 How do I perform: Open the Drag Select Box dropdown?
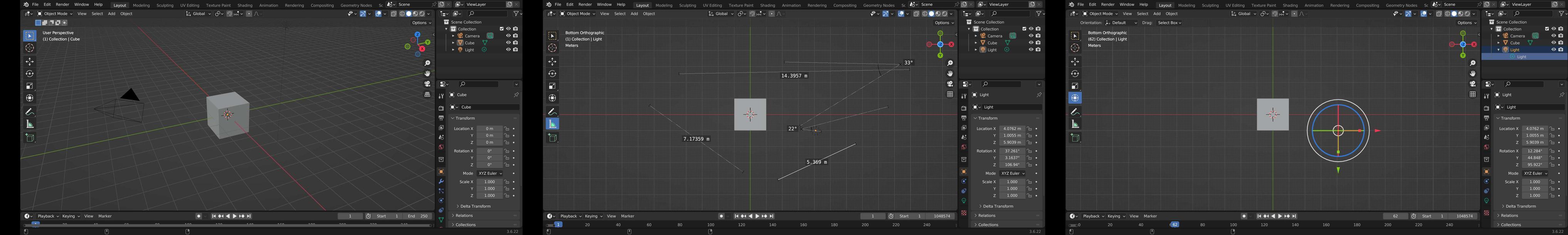coord(1169,22)
